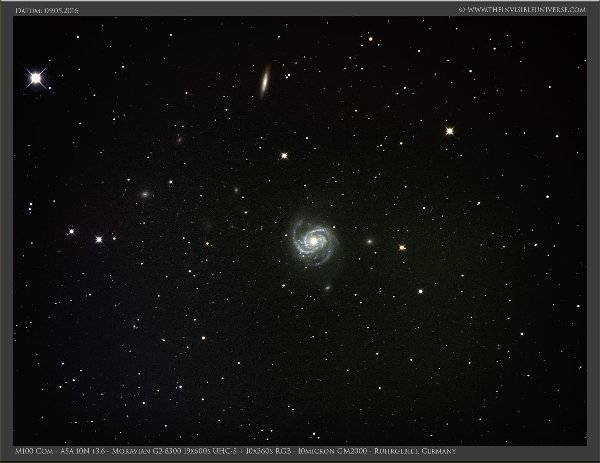
Task: Click the M100 spiral galaxy core
Action: (312, 240)
